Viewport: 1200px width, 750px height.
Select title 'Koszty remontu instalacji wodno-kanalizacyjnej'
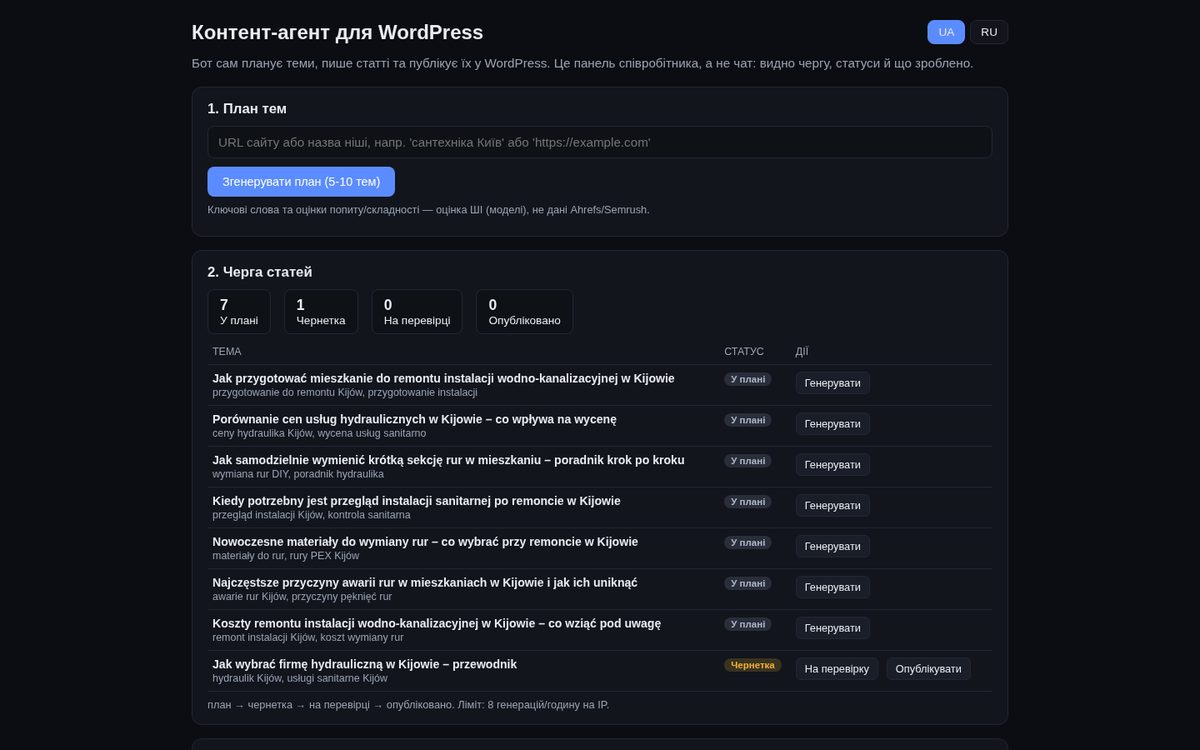point(436,624)
